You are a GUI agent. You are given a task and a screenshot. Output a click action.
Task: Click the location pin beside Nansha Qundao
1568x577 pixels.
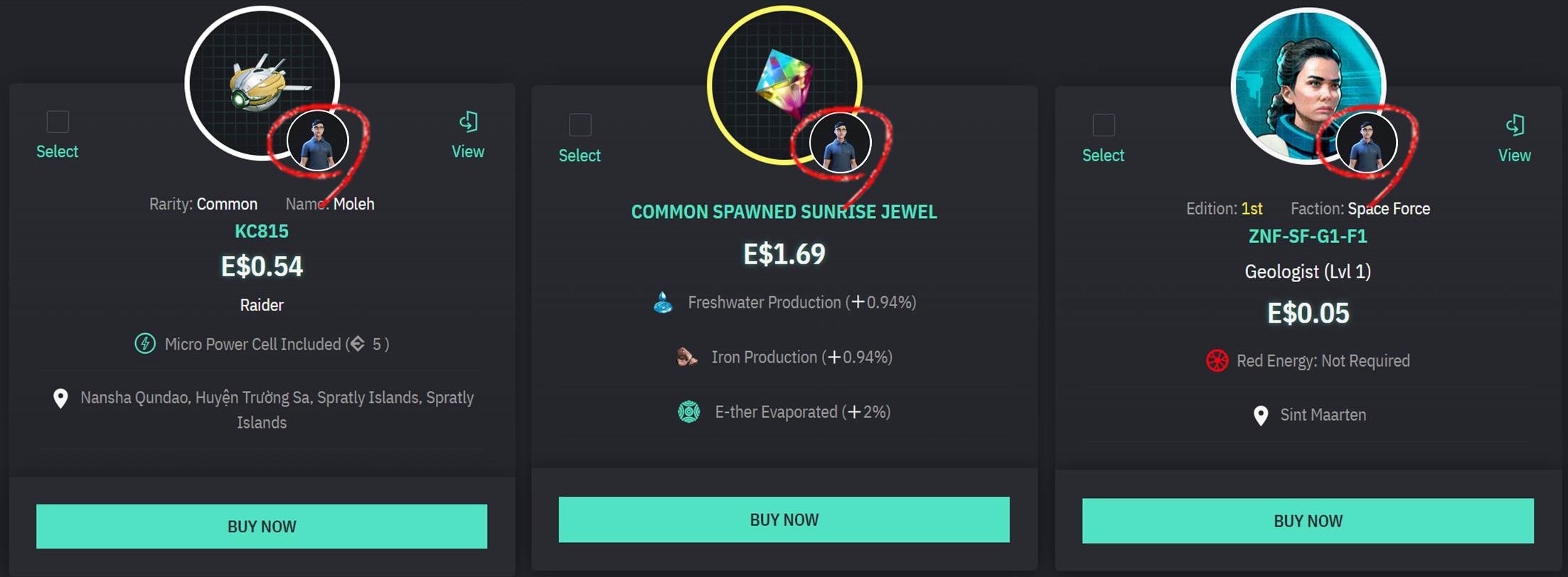(61, 399)
